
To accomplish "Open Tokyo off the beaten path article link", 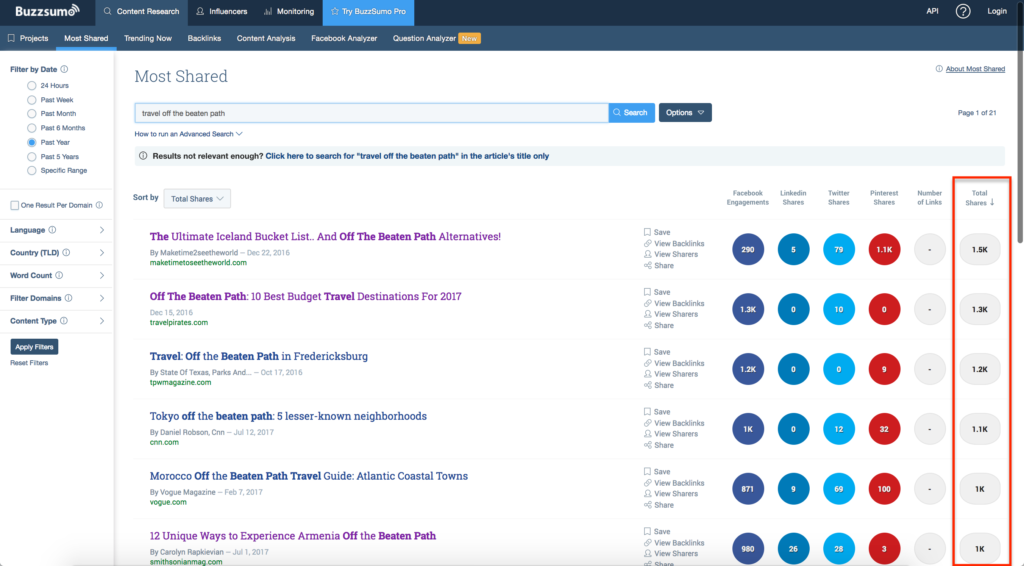I will 288,416.
